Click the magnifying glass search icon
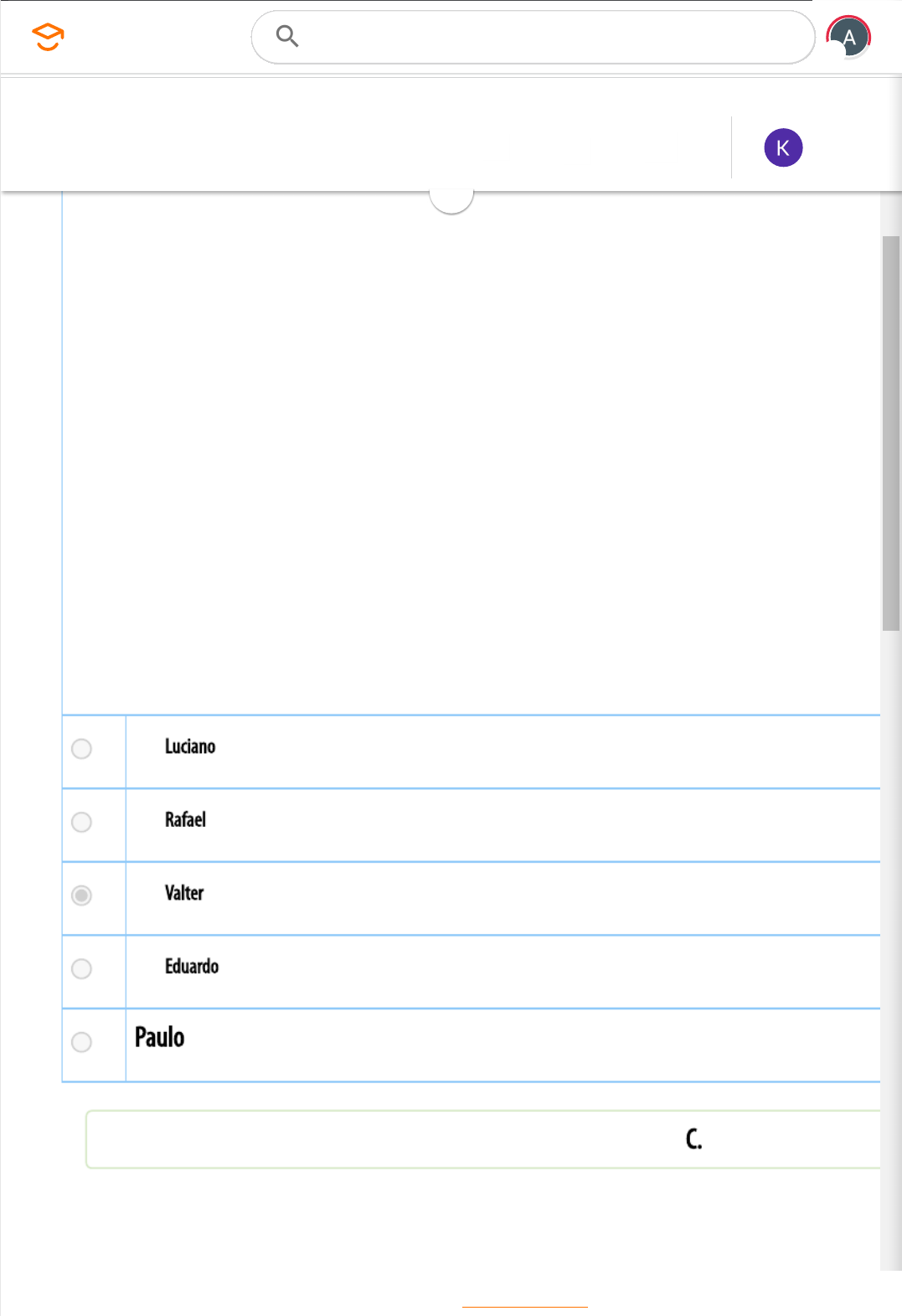 click(x=287, y=36)
